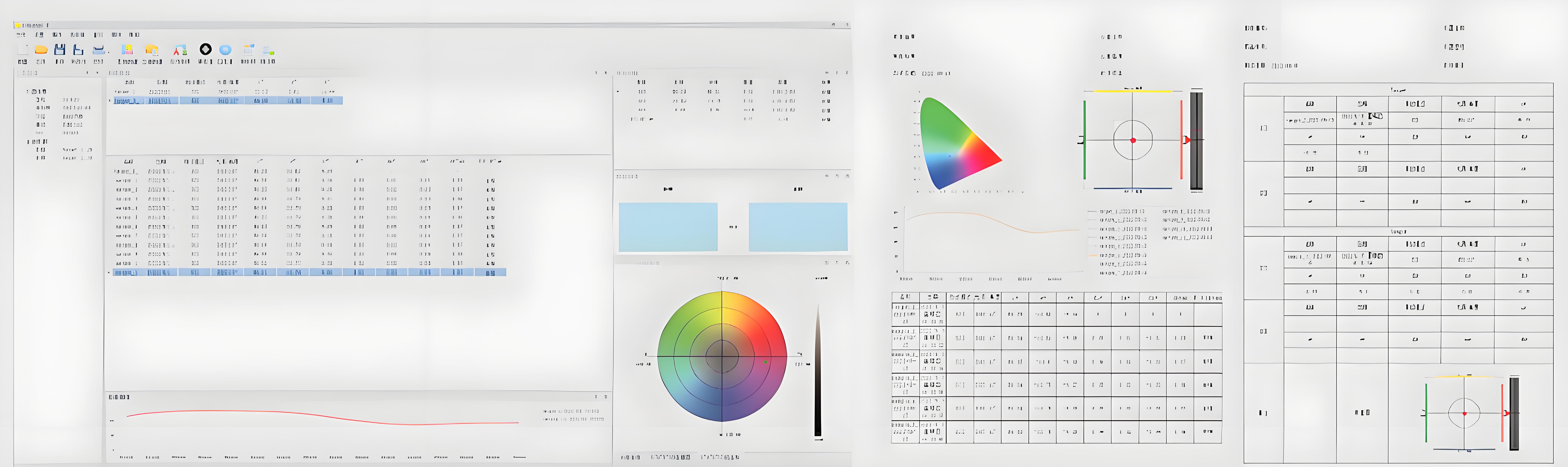Open the last menu in the menu bar
Screen dimensions: 1568x467
click(x=134, y=35)
